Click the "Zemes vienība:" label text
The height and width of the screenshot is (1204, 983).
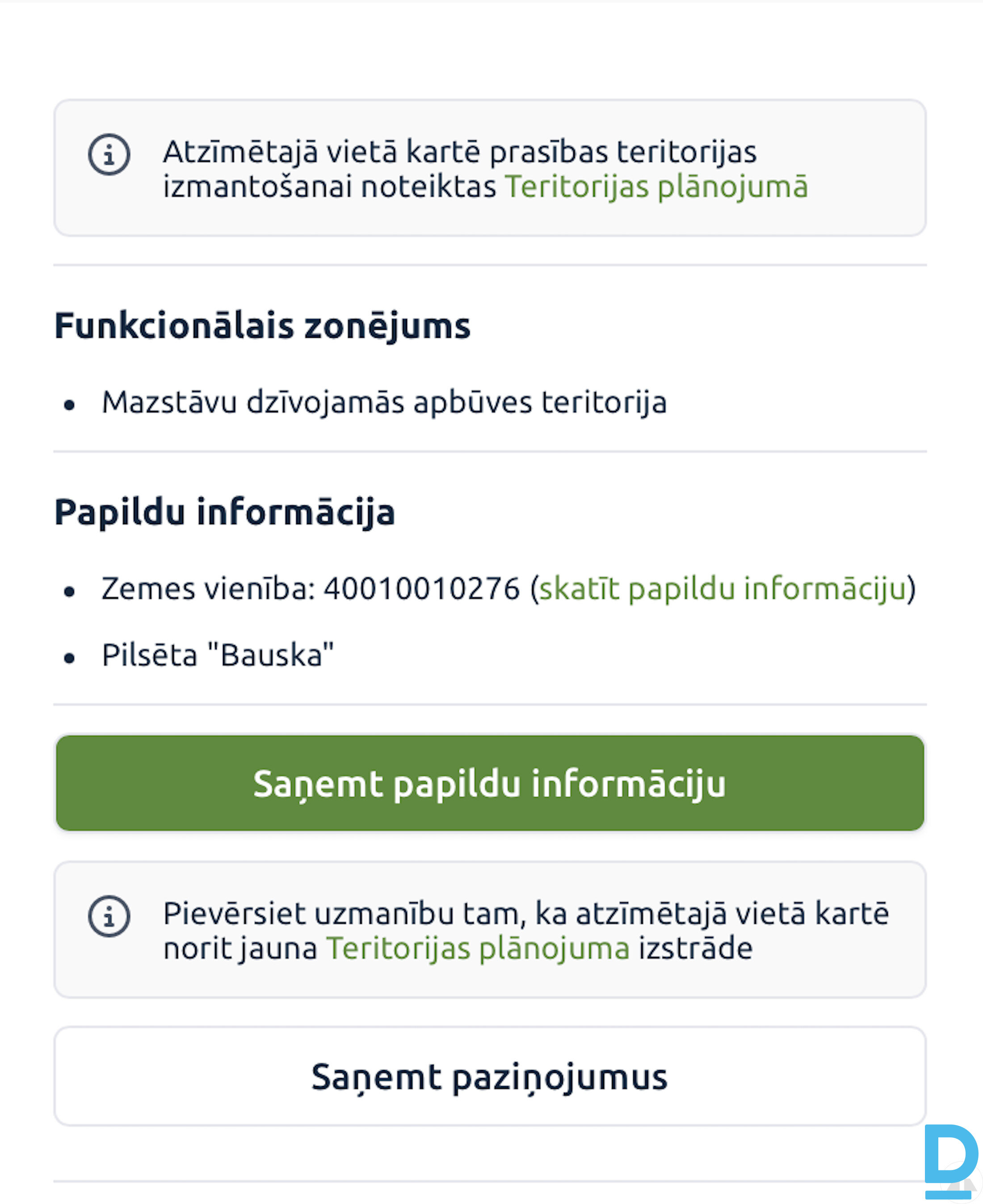click(208, 588)
